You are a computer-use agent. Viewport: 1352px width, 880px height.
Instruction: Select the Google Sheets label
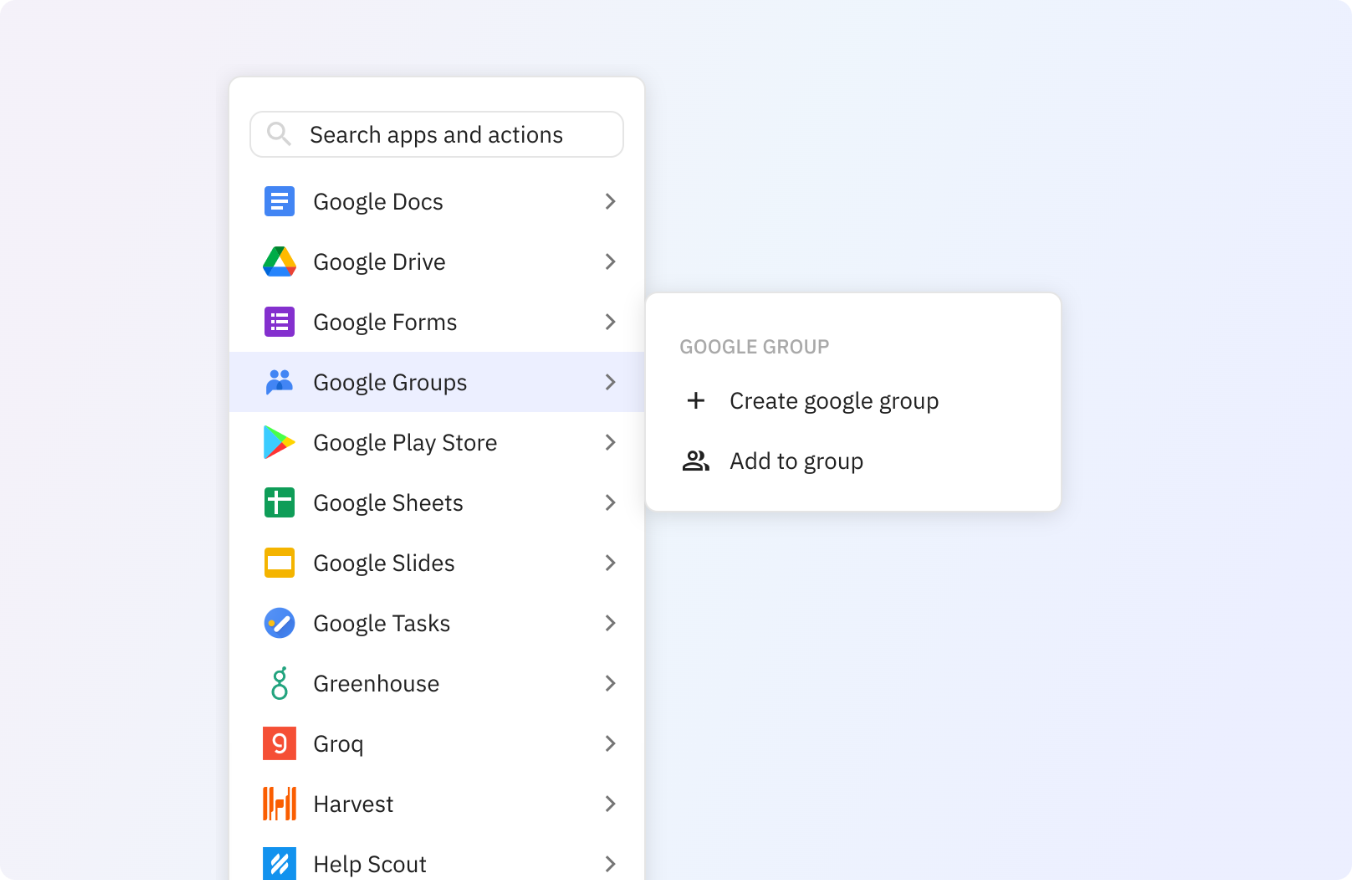tap(388, 503)
